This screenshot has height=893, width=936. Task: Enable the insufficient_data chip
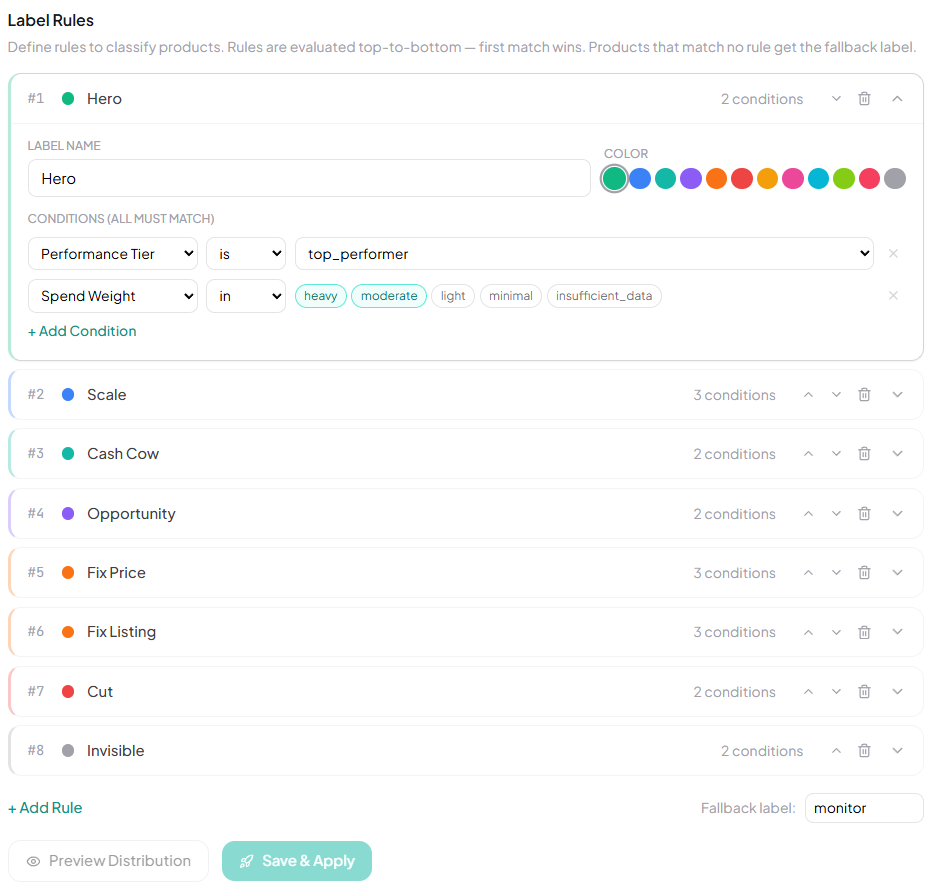pyautogui.click(x=604, y=295)
